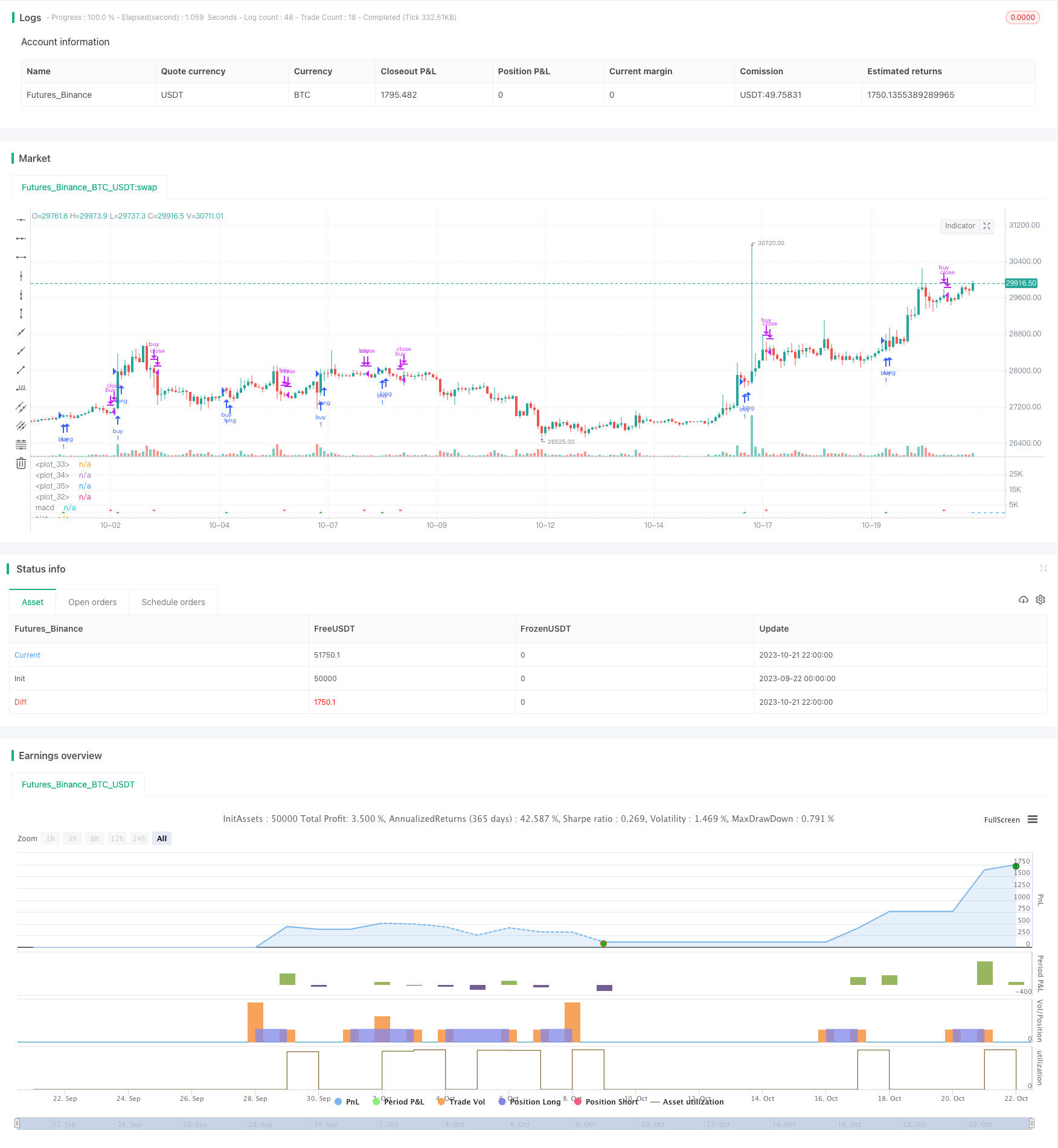Grab the right handle of the range navigator
The height and width of the screenshot is (1148, 1058).
(x=1032, y=1123)
